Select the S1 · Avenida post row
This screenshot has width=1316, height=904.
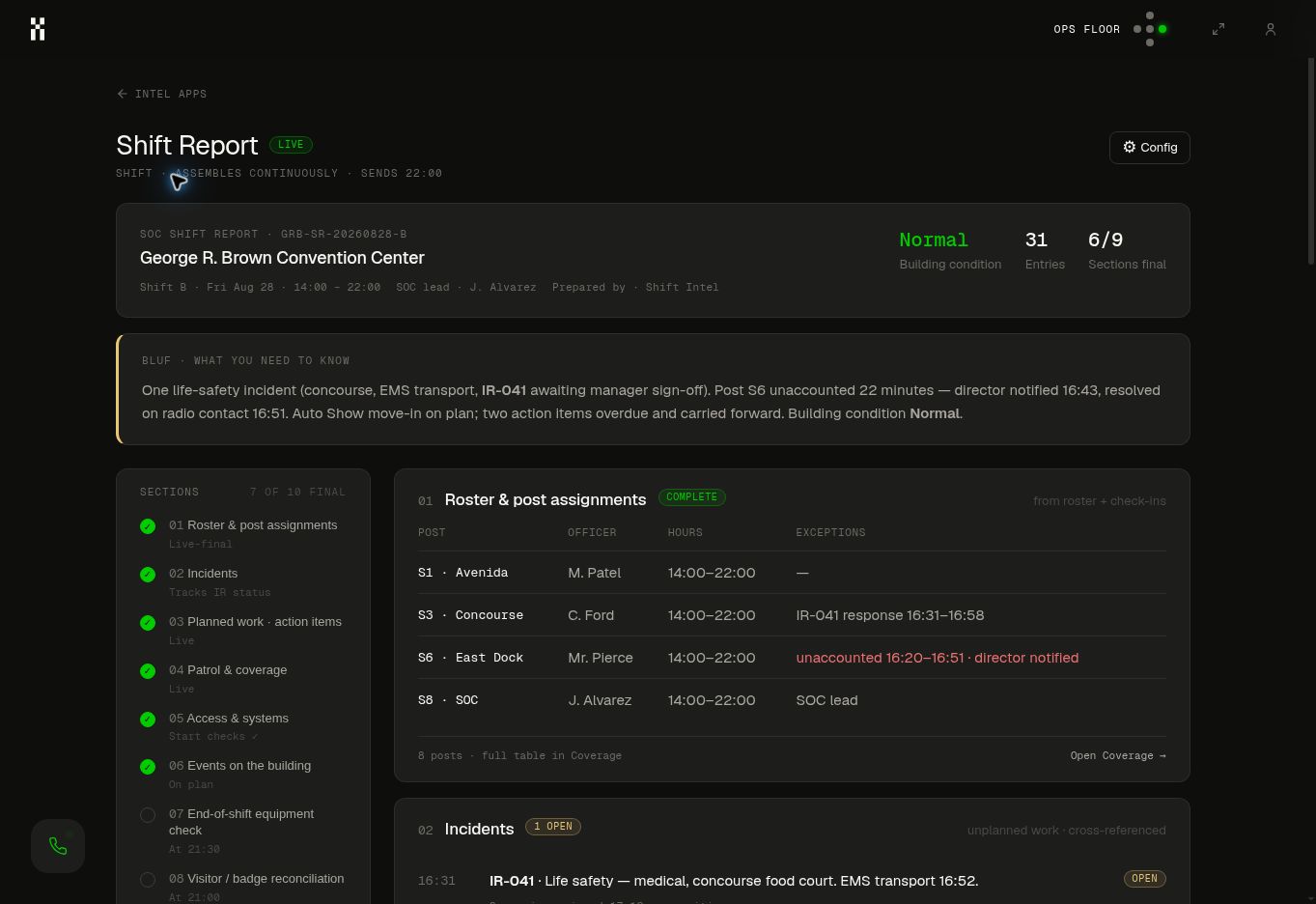(792, 573)
